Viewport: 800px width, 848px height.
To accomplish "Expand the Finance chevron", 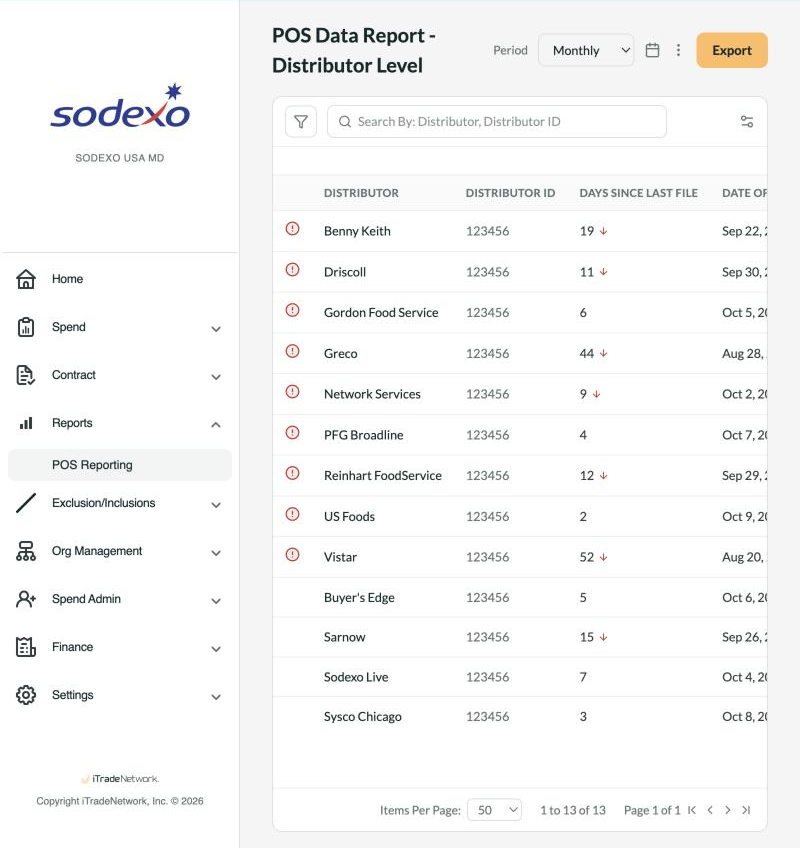I will coord(216,649).
